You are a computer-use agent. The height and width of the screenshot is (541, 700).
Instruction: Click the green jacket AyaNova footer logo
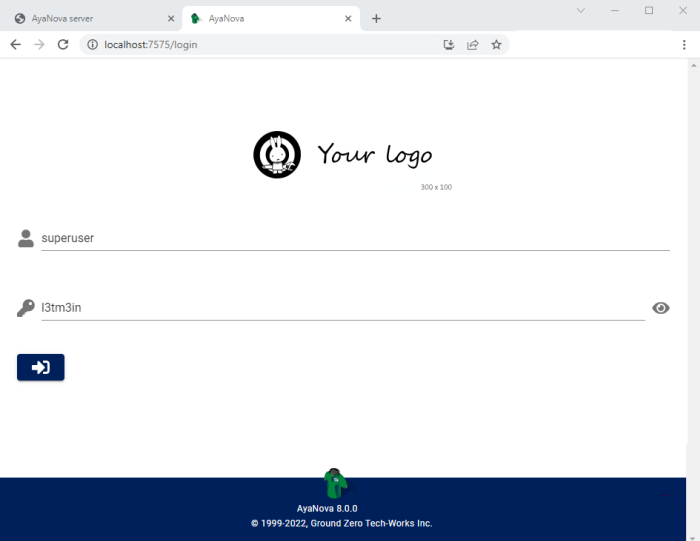pos(335,483)
